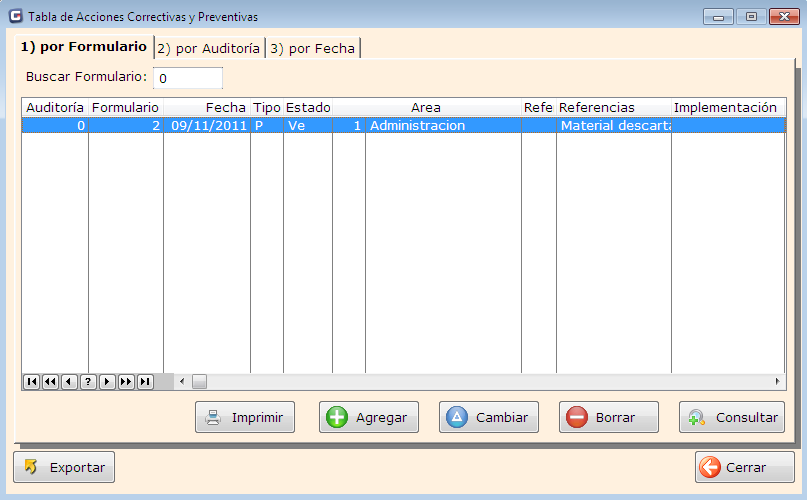Switch to the 2) por Auditoría tab
Image resolution: width=807 pixels, height=500 pixels.
[208, 48]
